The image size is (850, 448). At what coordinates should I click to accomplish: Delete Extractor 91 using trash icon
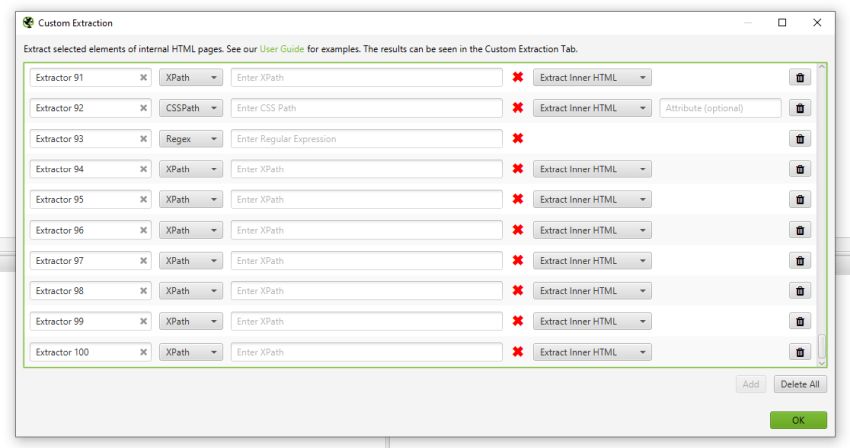[x=800, y=78]
